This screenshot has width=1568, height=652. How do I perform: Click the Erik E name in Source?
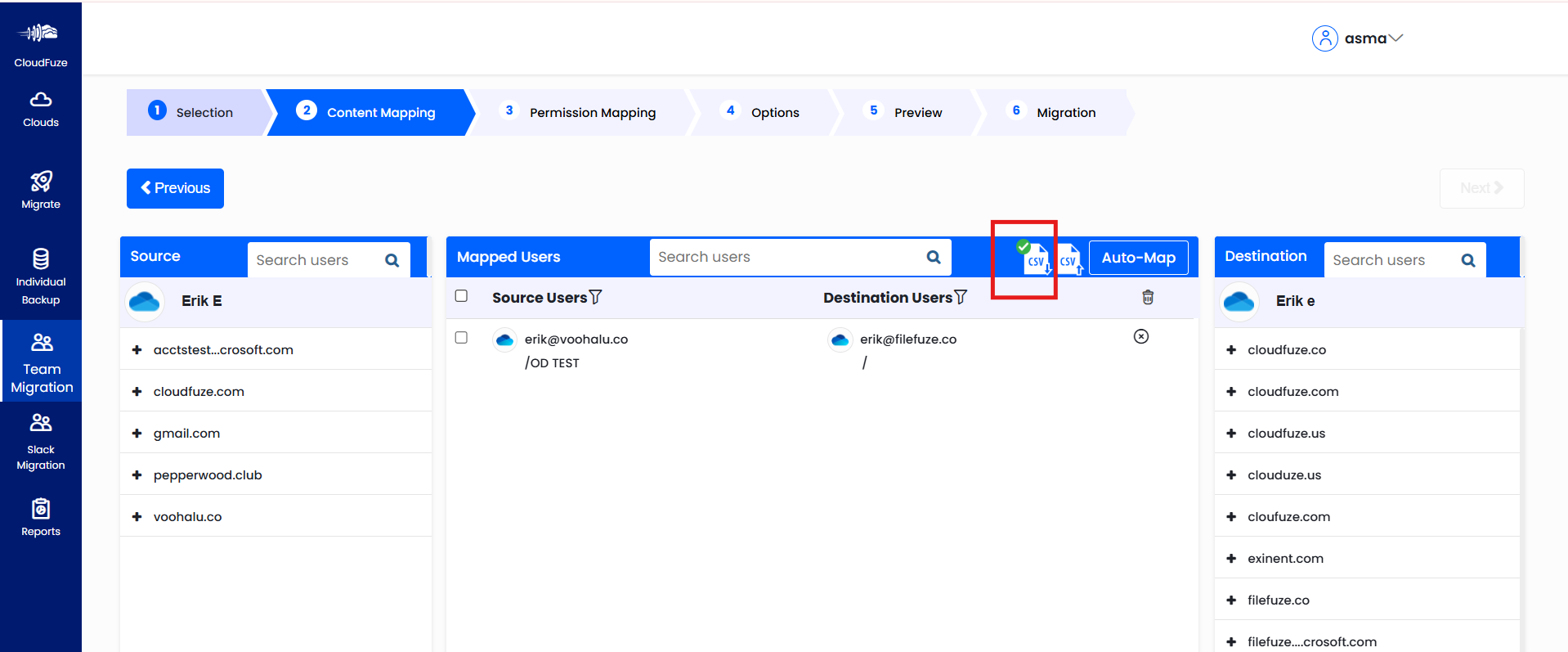click(202, 301)
